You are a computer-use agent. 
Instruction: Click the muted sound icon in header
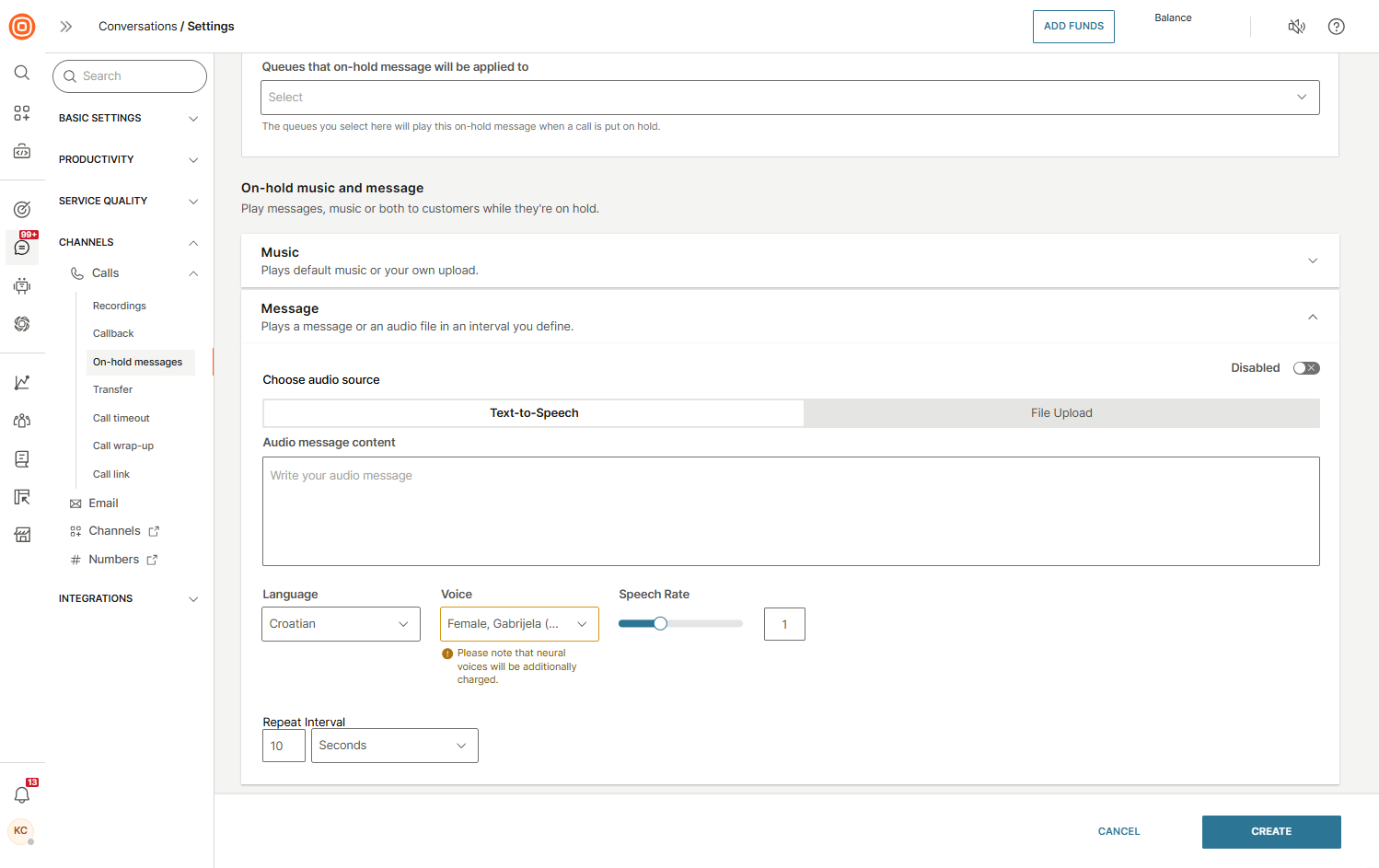(1296, 27)
